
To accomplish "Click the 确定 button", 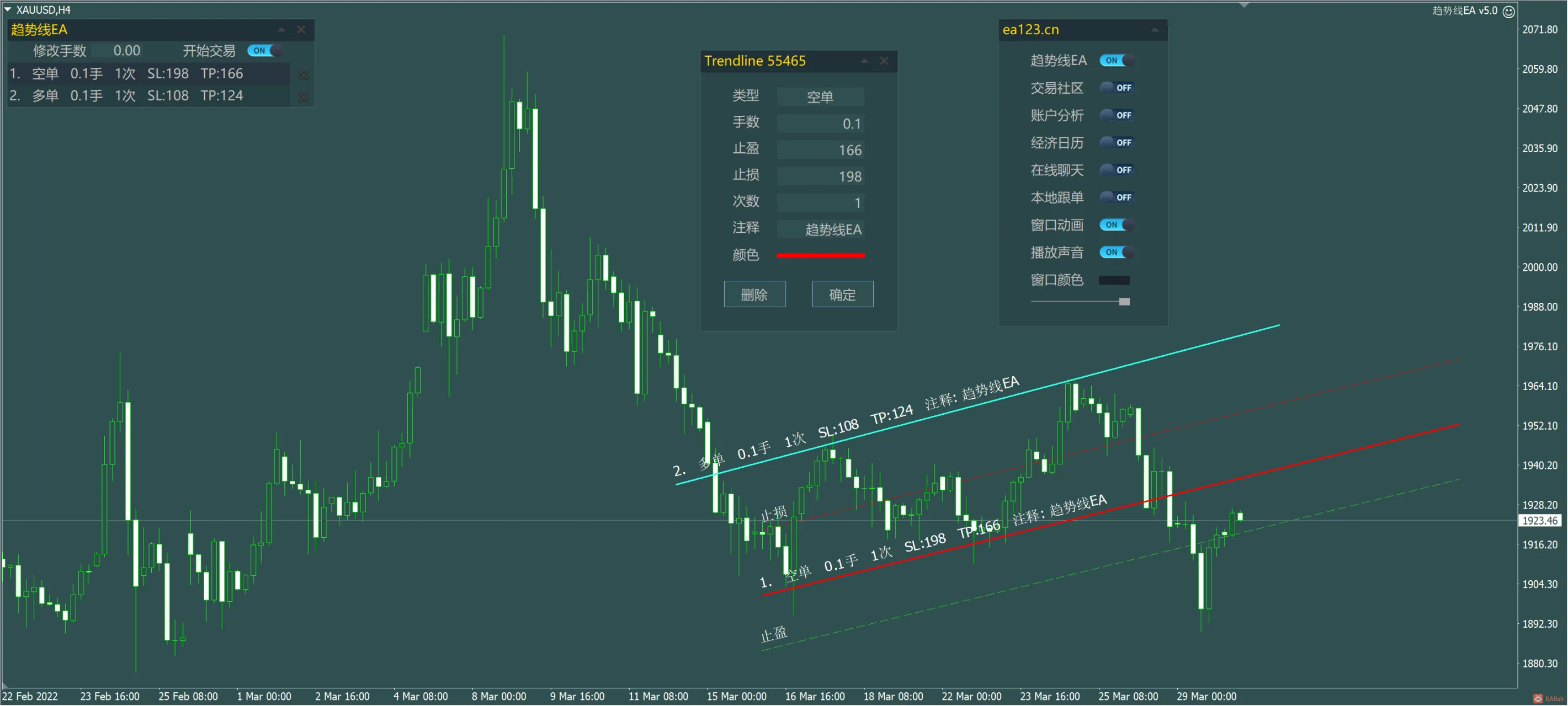I will pos(842,295).
